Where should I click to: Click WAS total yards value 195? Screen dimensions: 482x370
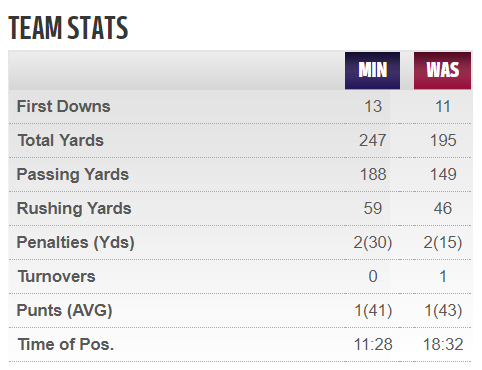click(x=443, y=140)
